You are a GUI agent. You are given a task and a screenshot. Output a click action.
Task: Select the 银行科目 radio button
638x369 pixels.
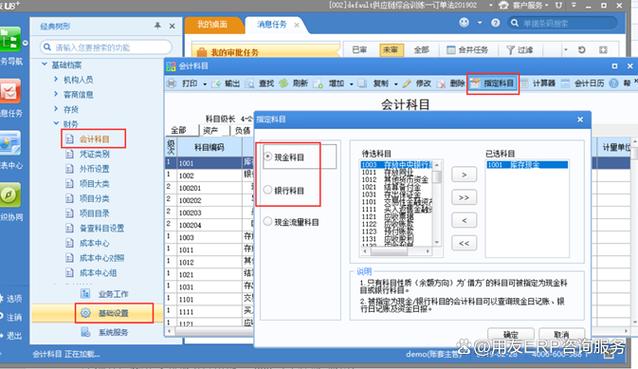268,190
